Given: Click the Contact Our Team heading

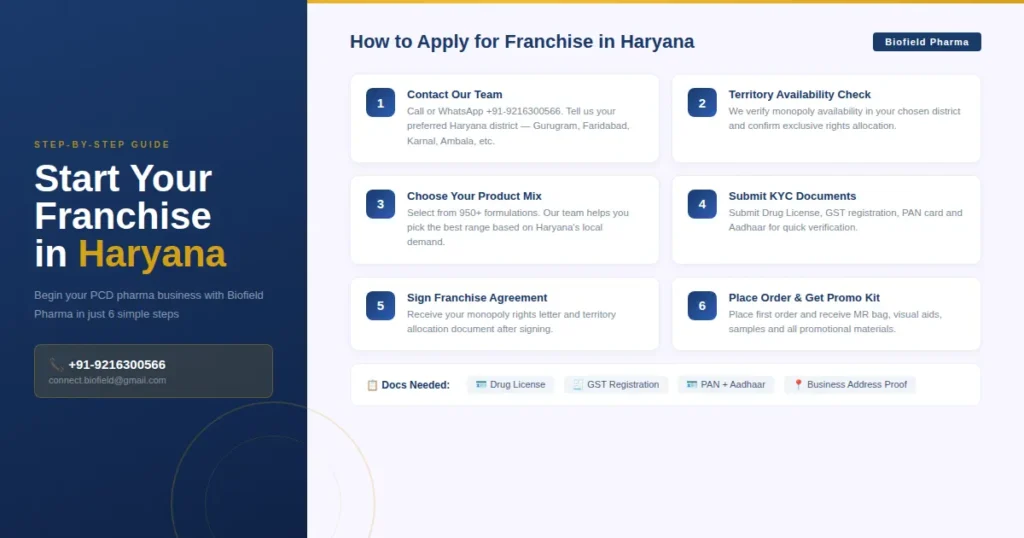Looking at the screenshot, I should click(455, 95).
